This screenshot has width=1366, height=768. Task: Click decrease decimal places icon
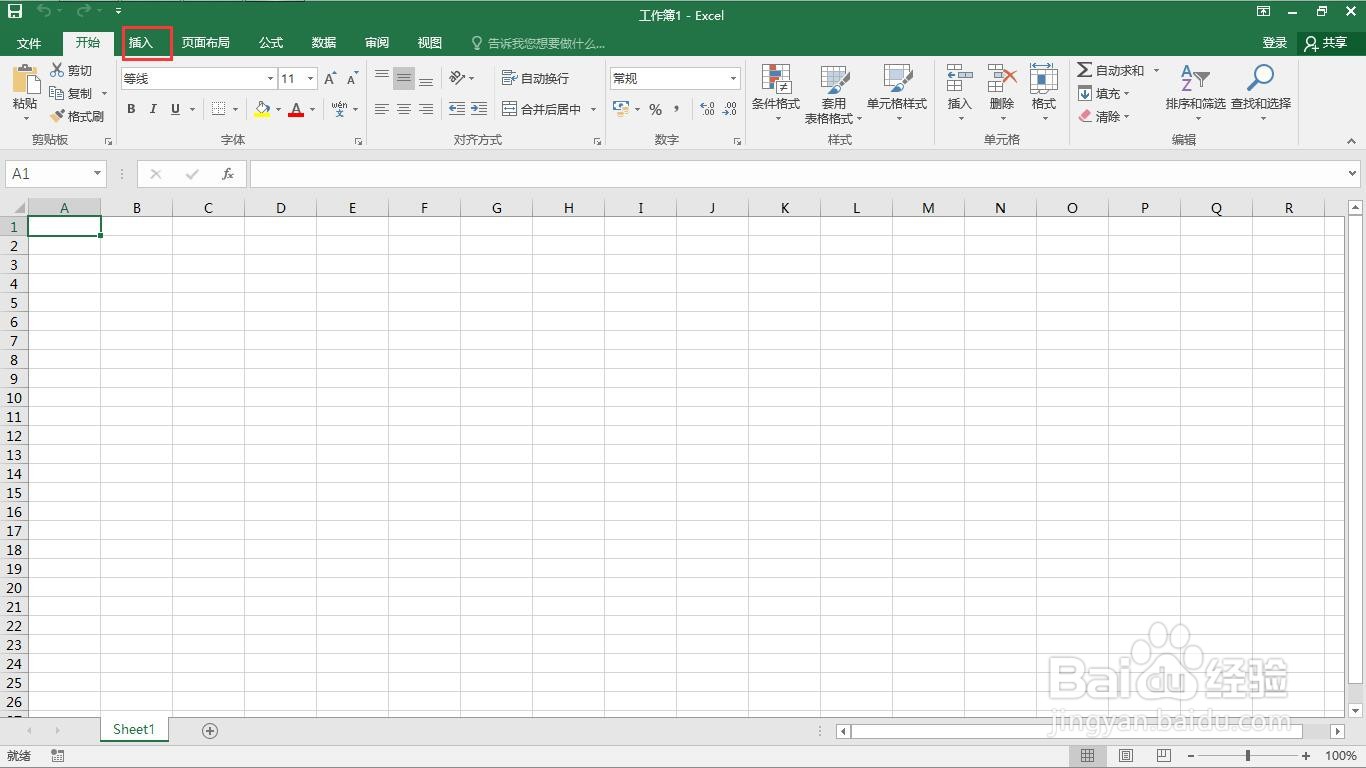tap(731, 109)
